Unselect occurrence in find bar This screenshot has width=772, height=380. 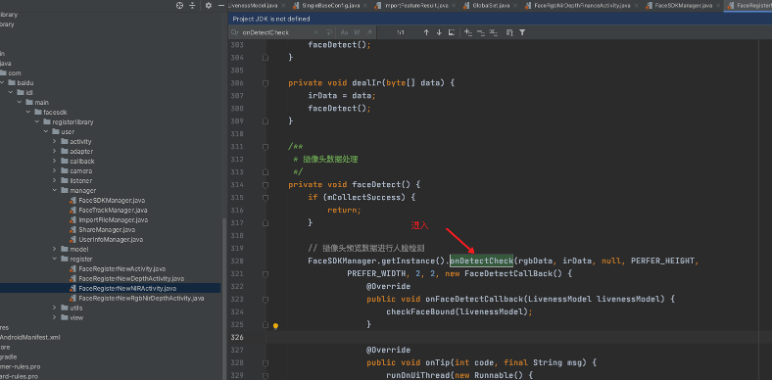point(481,32)
